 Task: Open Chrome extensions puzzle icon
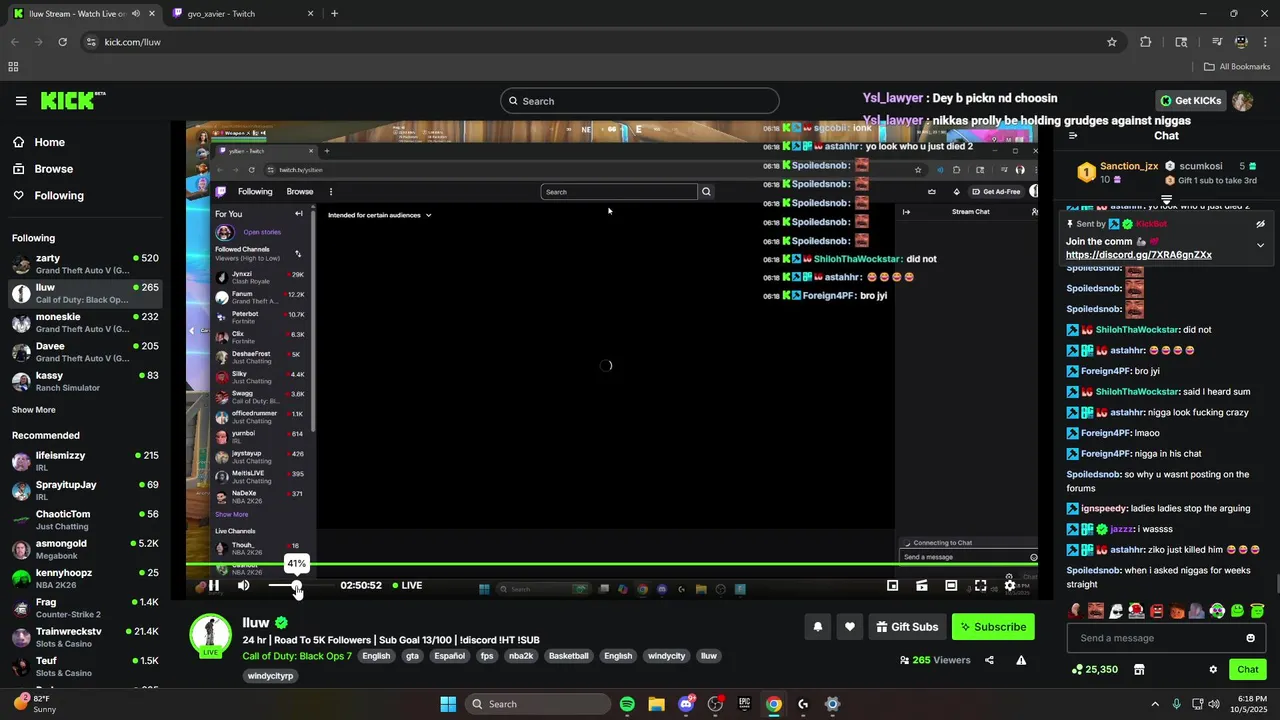pos(1146,42)
